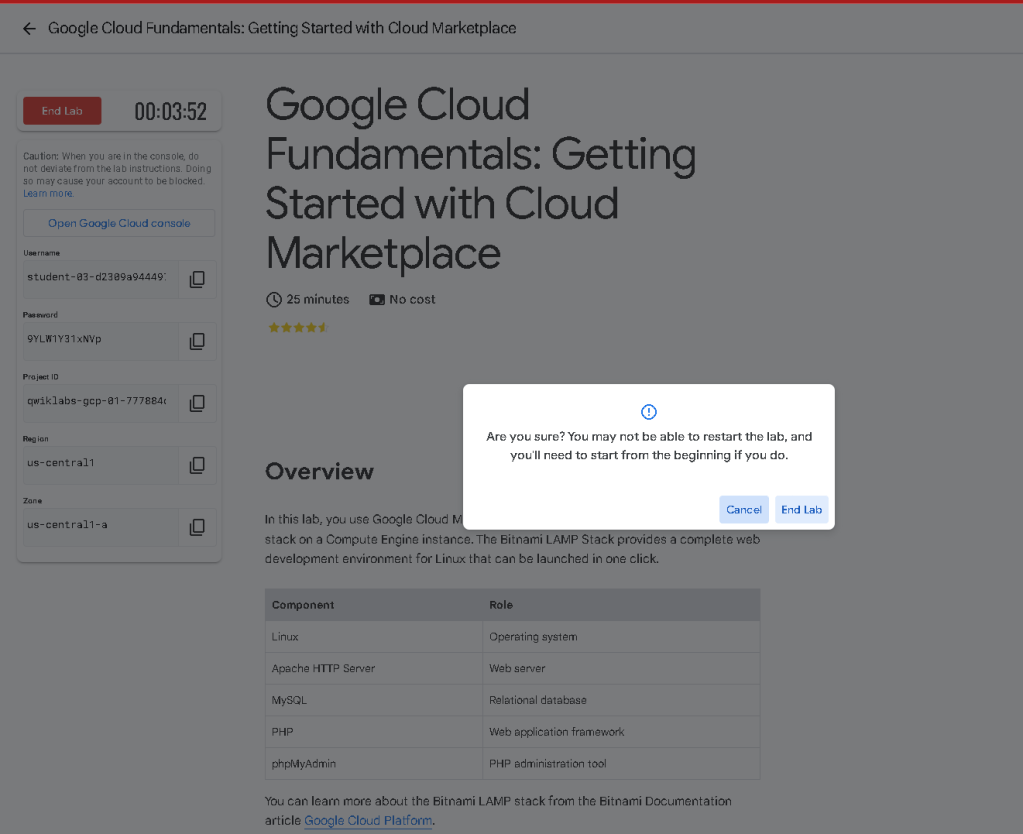Click the money icon beside No cost
This screenshot has height=834, width=1023.
(377, 300)
